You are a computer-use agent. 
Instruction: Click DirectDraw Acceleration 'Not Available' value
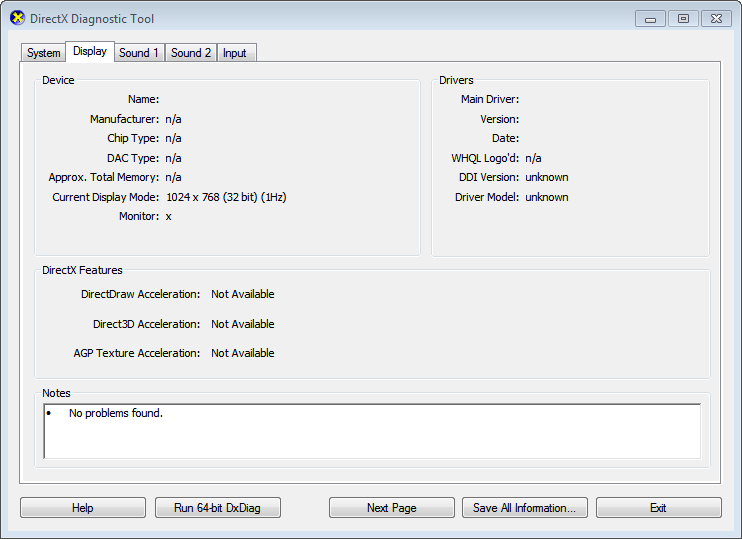(243, 294)
